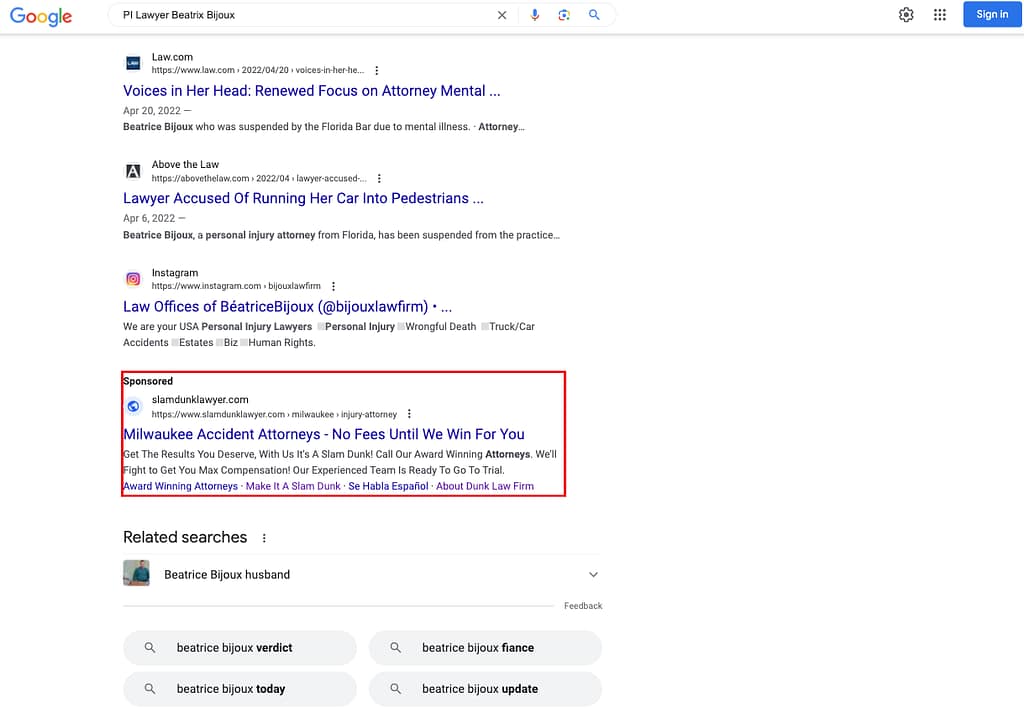1024x708 pixels.
Task: Click Beatrice Bijoux husband thumbnail
Action: 136,573
